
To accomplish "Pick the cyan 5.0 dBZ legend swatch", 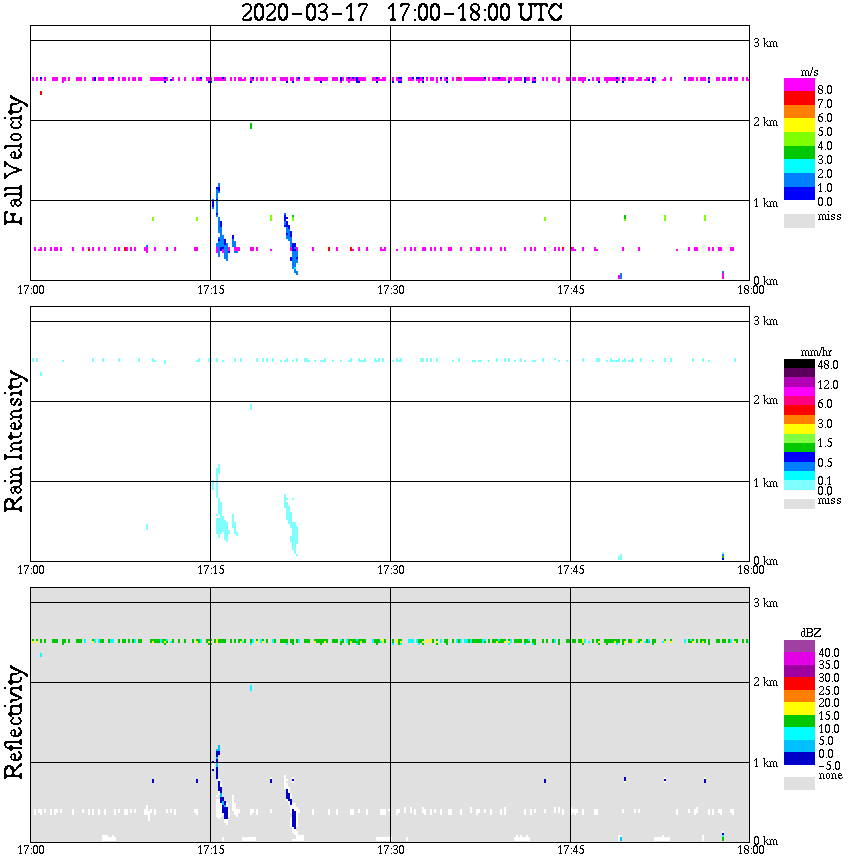I will 799,733.
